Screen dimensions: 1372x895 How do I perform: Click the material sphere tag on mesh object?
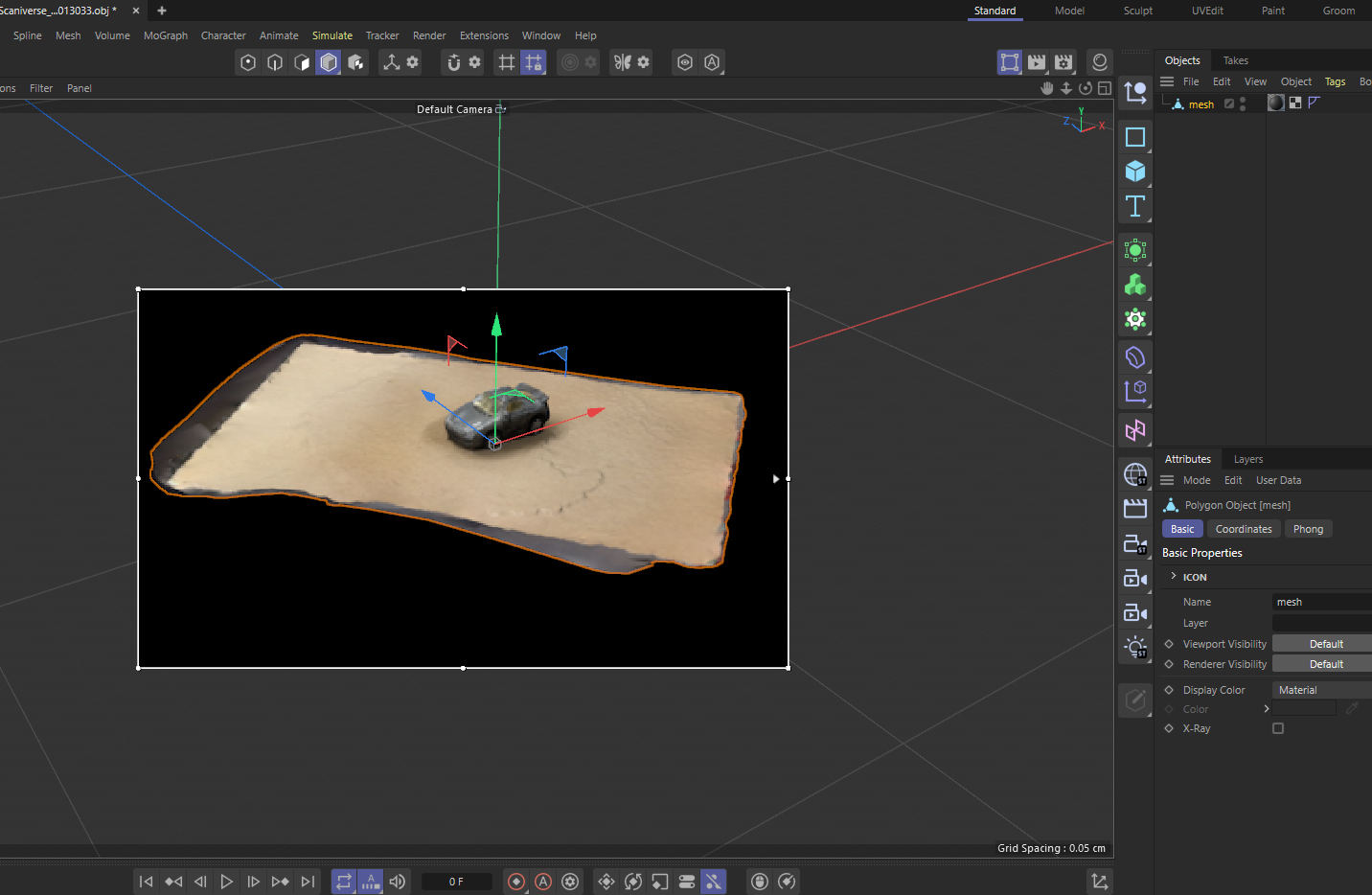pyautogui.click(x=1275, y=103)
